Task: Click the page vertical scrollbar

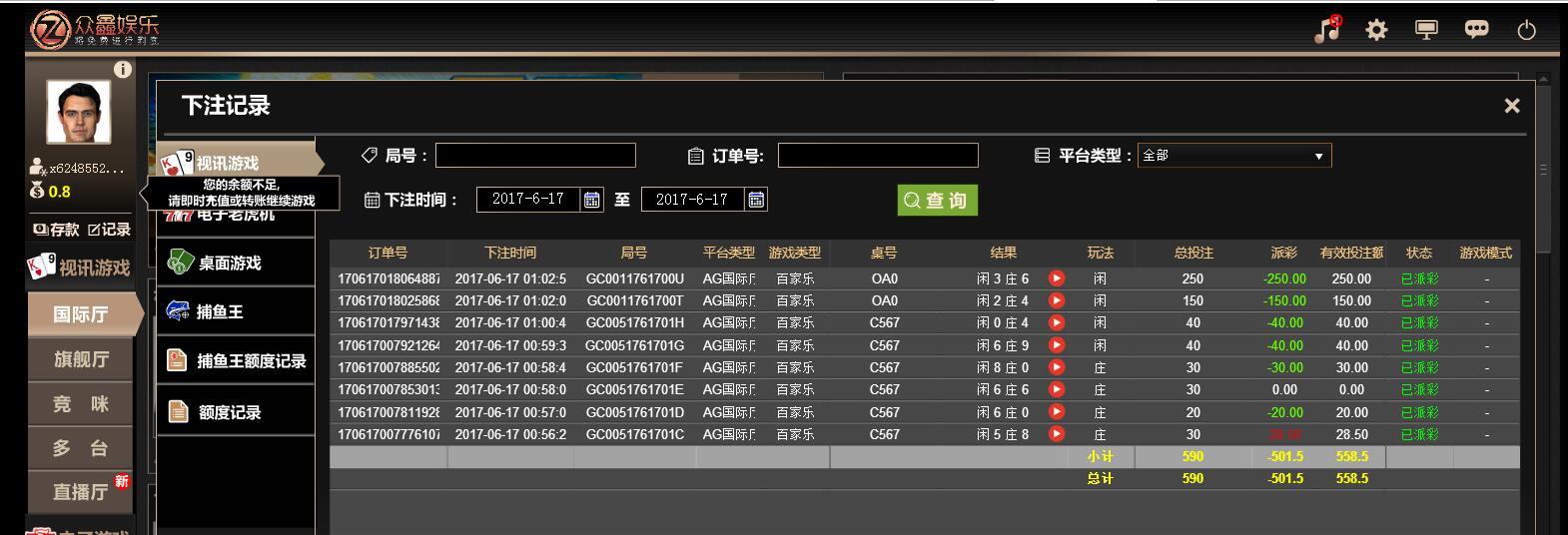Action: coord(1544,170)
